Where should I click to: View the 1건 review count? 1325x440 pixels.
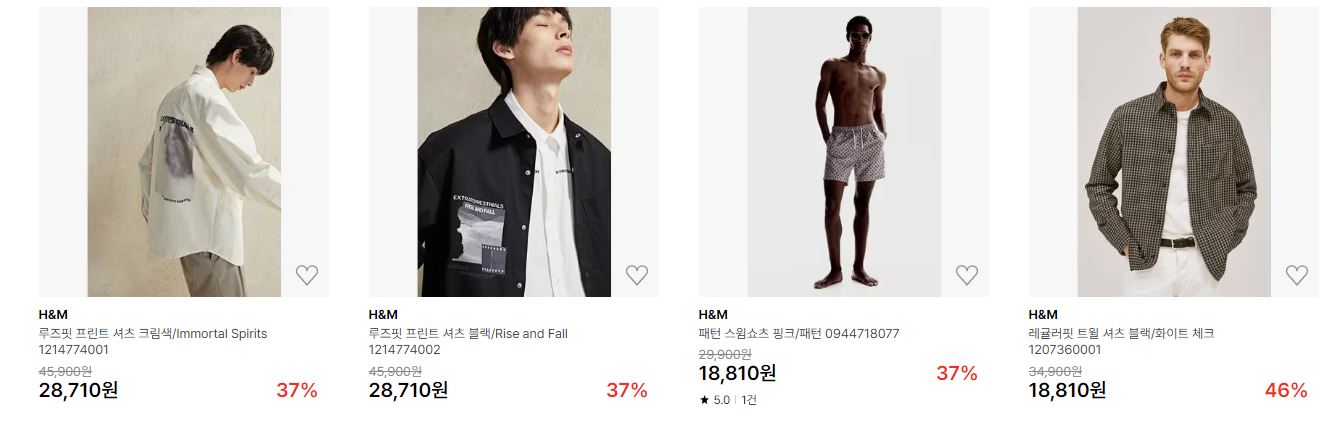pos(749,400)
